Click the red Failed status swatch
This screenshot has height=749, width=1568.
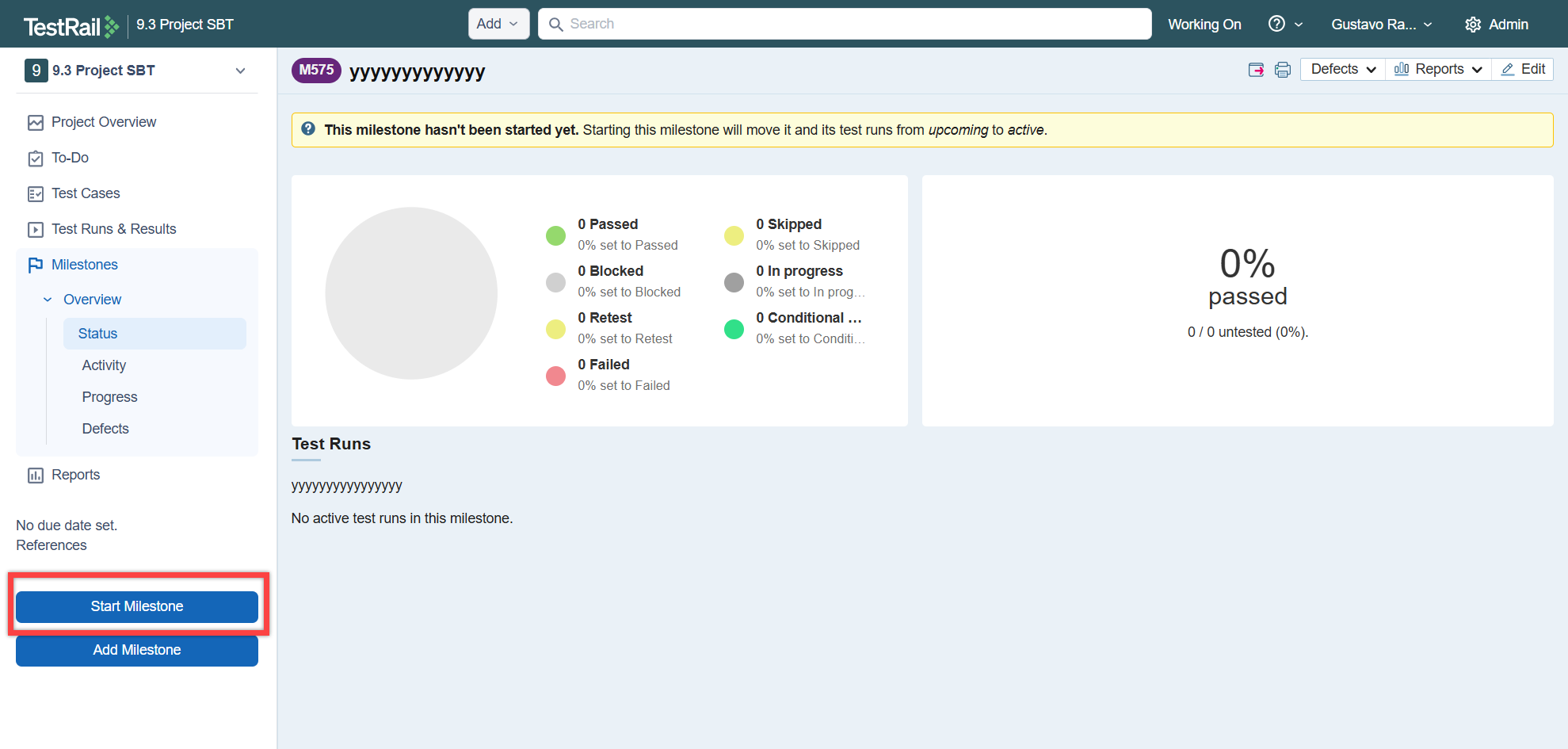click(555, 376)
